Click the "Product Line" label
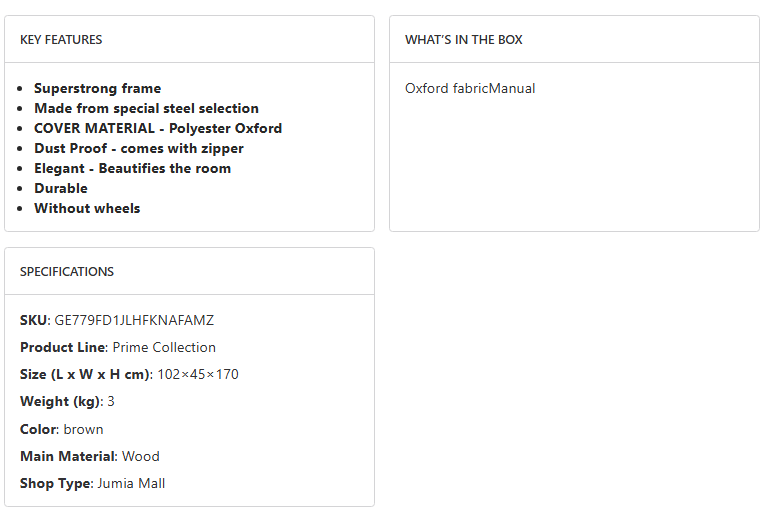This screenshot has height=515, width=771. (x=62, y=348)
